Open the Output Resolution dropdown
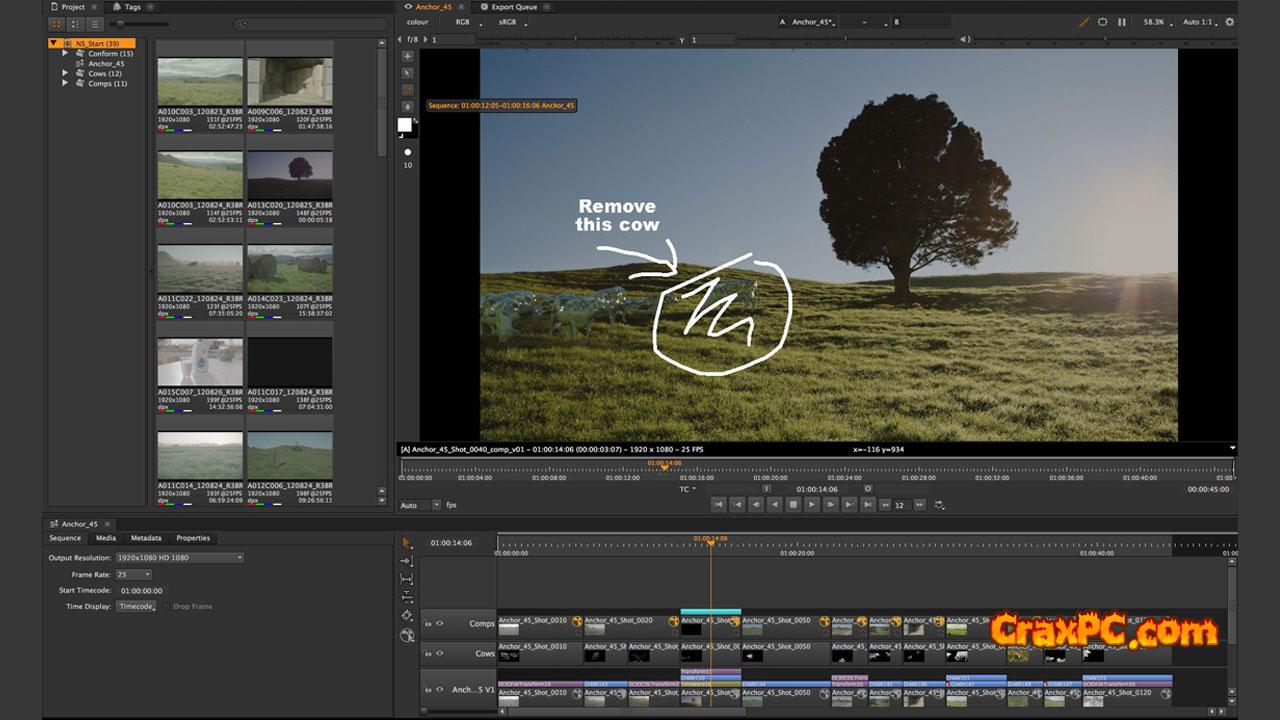Image resolution: width=1280 pixels, height=720 pixels. click(180, 558)
